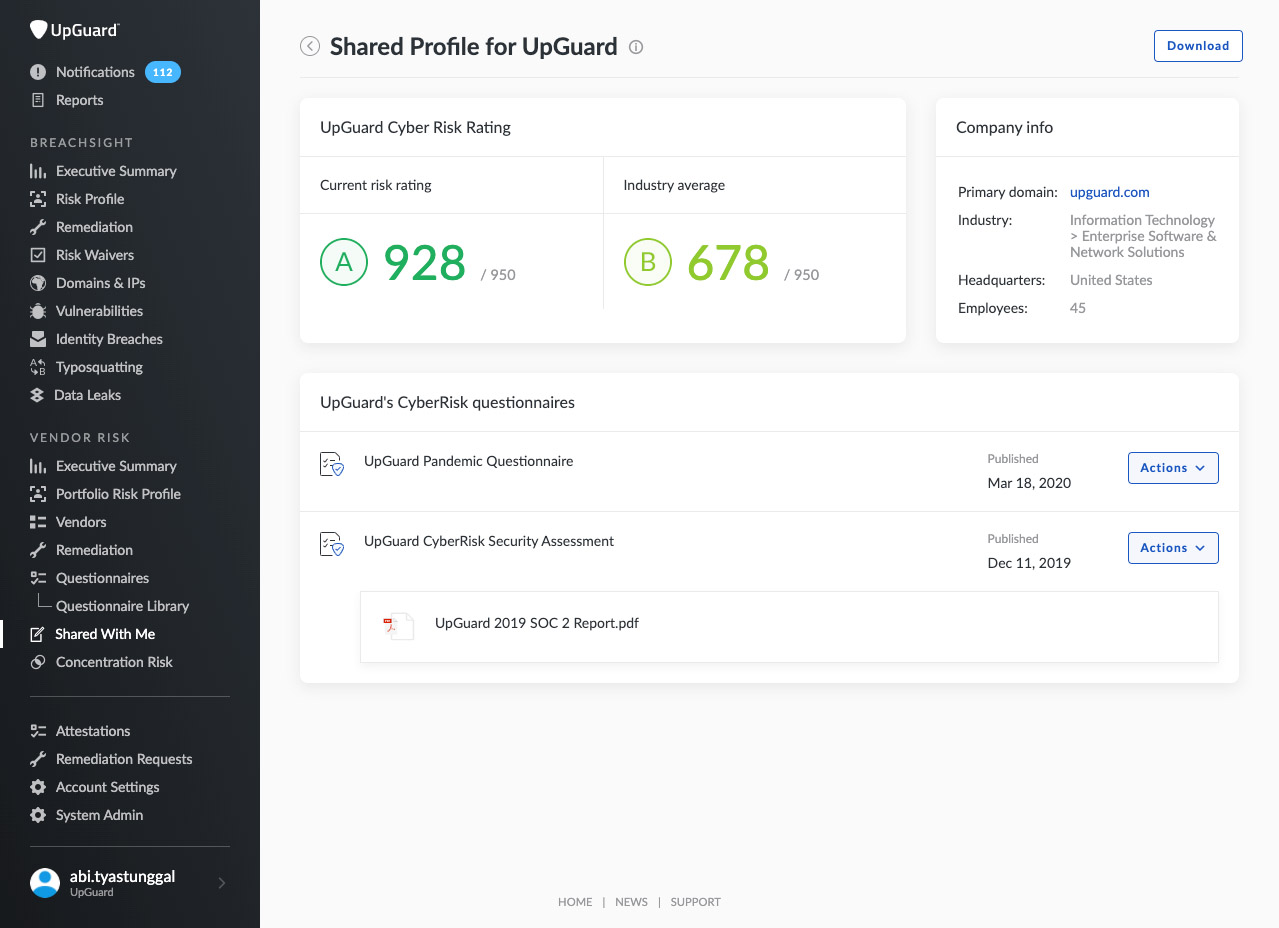Click BreachSight Executive Summary chart icon
This screenshot has width=1279, height=928.
38,171
